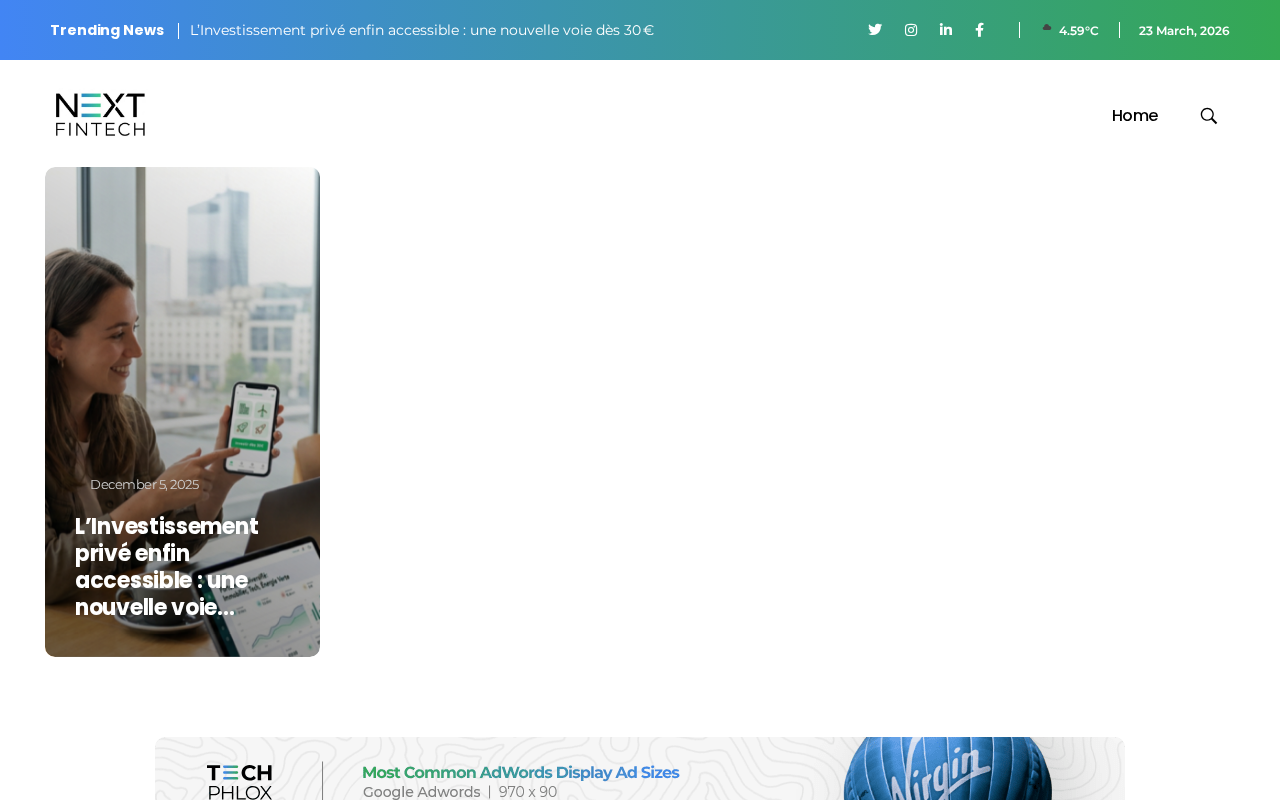Click the Most Common AdWords Display Ad Sizes text
This screenshot has width=1280, height=800.
pos(520,773)
